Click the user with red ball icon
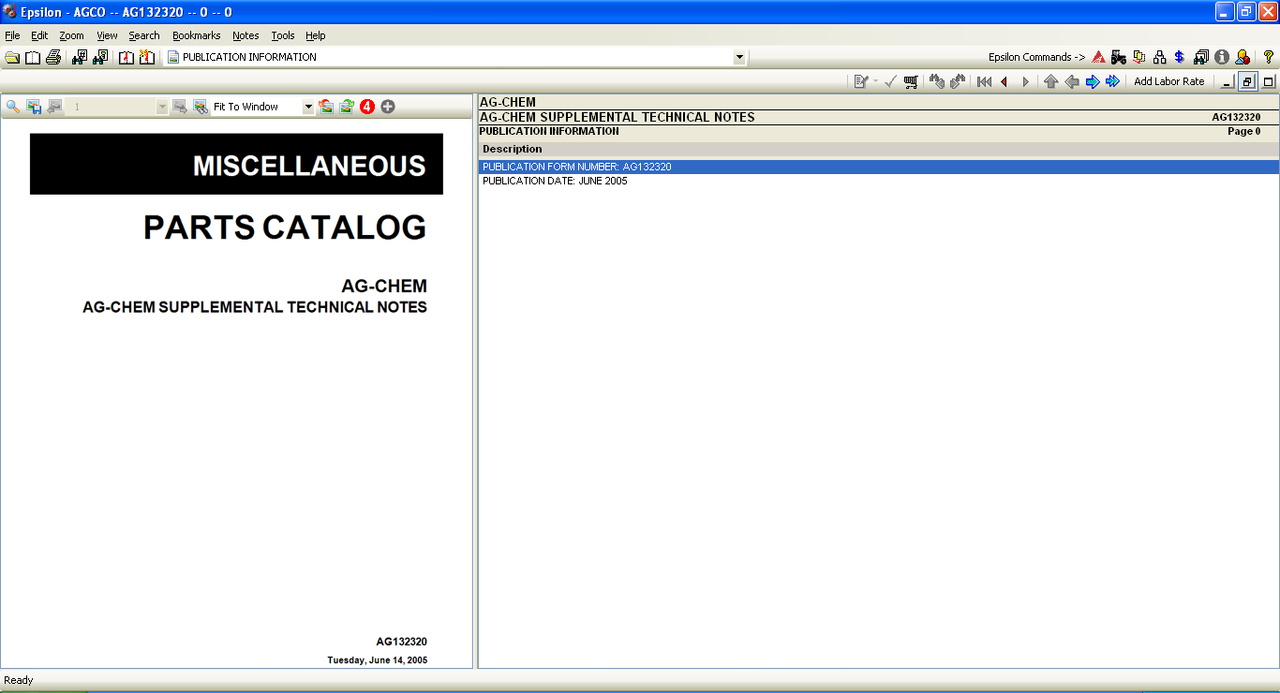 [1242, 57]
